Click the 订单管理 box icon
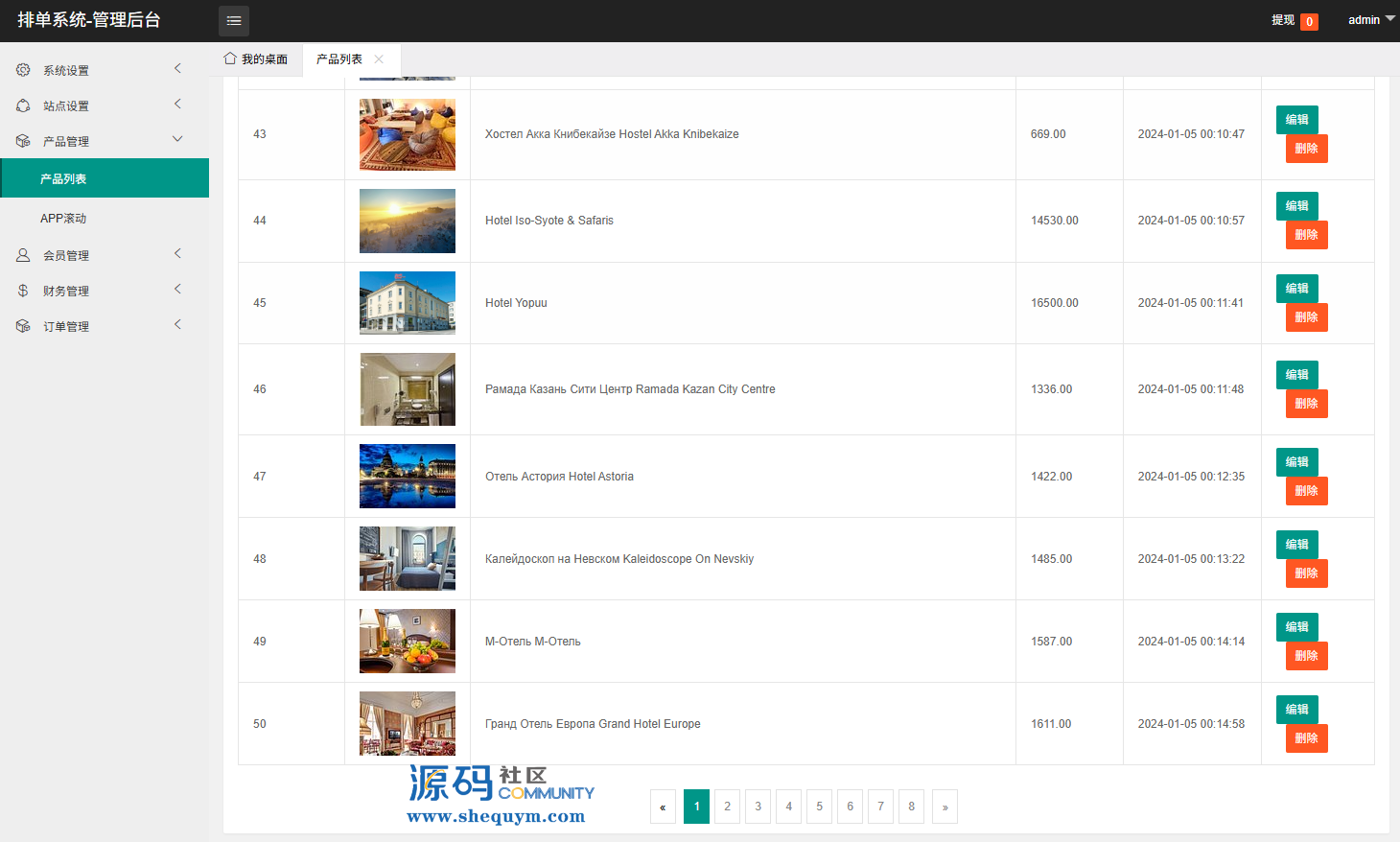This screenshot has width=1400, height=842. click(23, 326)
